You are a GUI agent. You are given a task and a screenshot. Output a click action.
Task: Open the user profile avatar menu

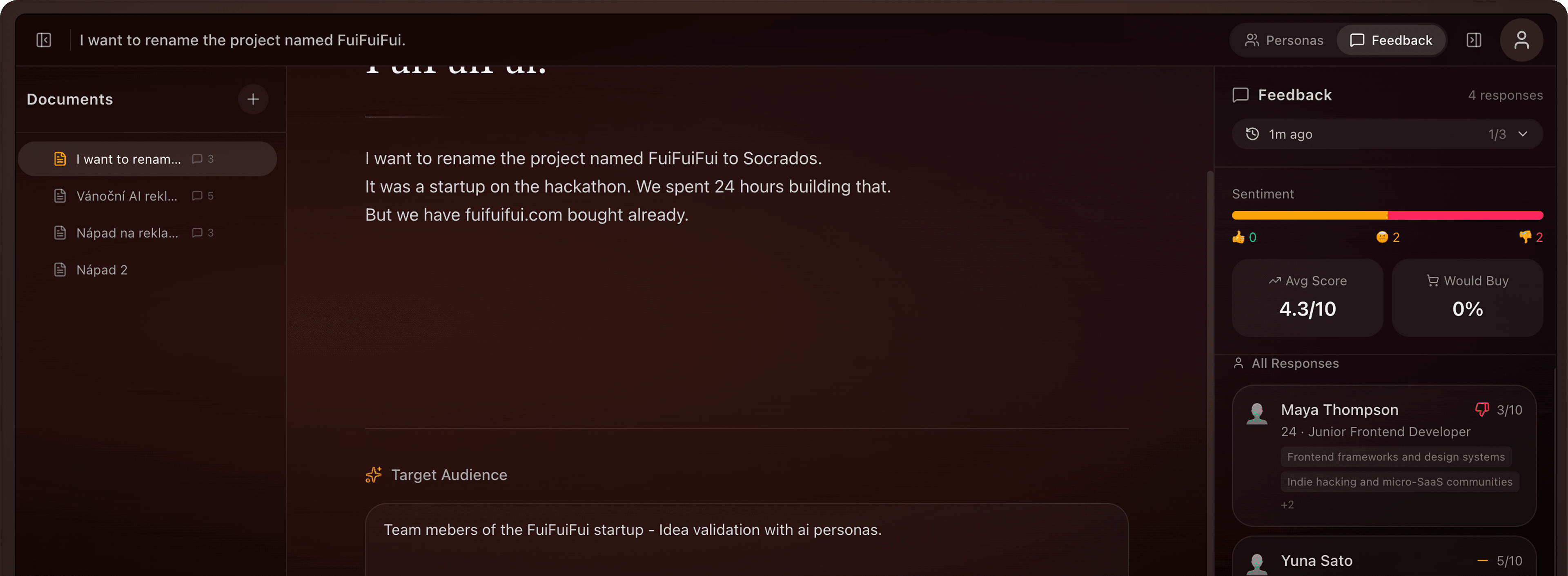click(1521, 40)
